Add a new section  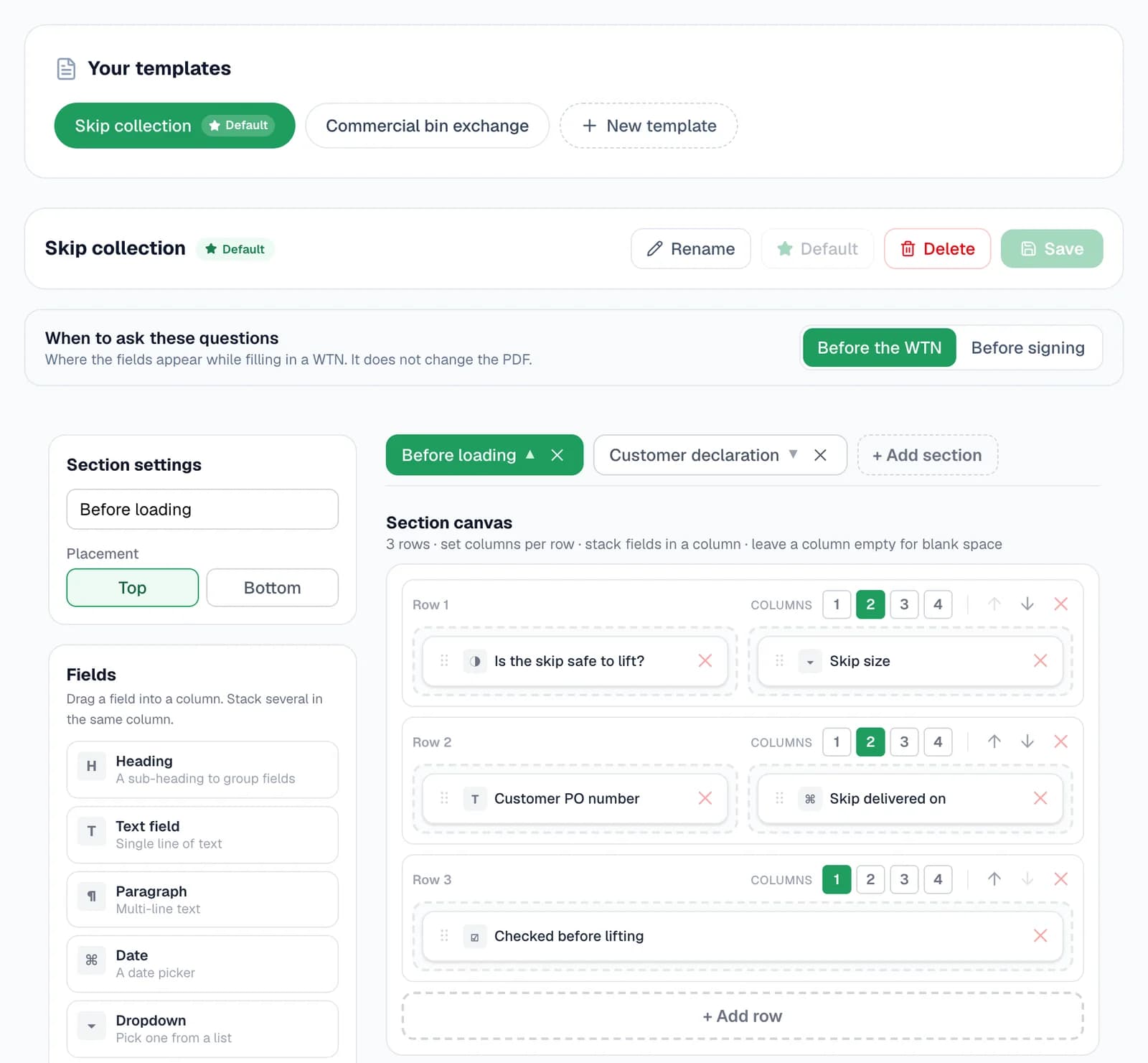[x=927, y=455]
